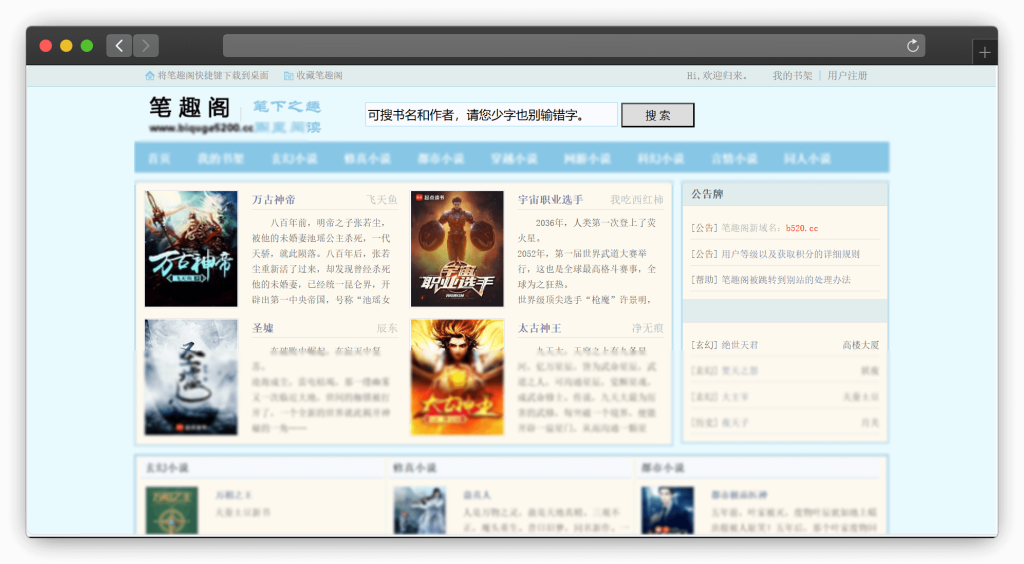Open the 万古神帝 book cover
This screenshot has height=564, width=1024.
tap(191, 249)
